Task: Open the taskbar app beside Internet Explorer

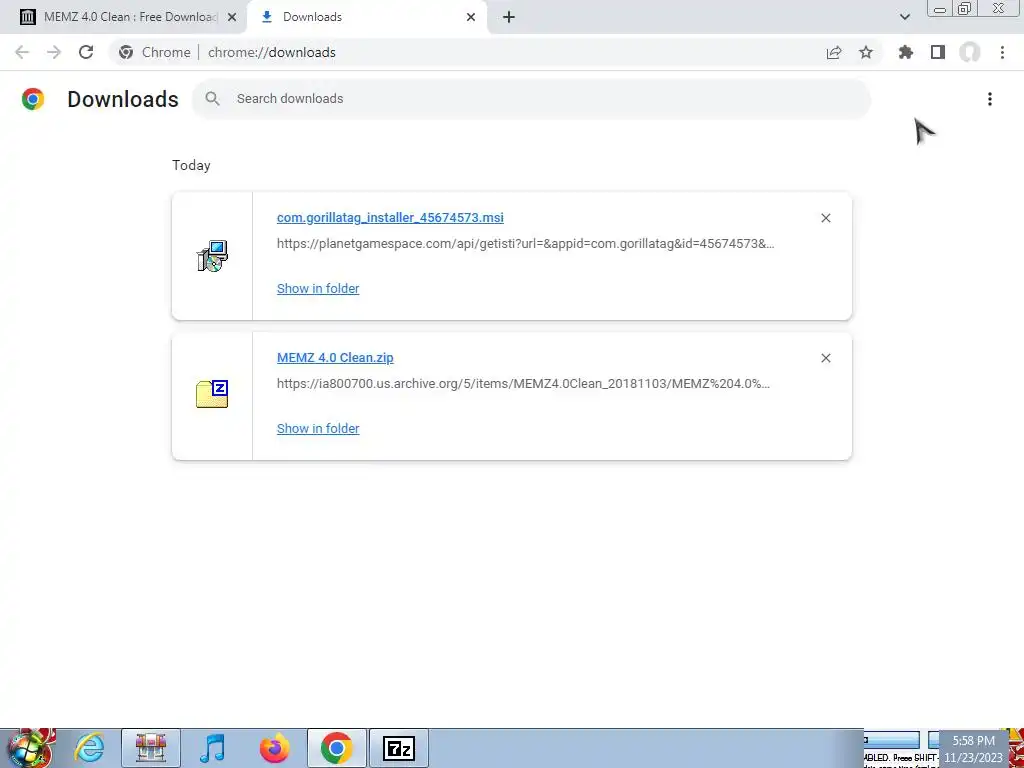Action: [x=151, y=748]
